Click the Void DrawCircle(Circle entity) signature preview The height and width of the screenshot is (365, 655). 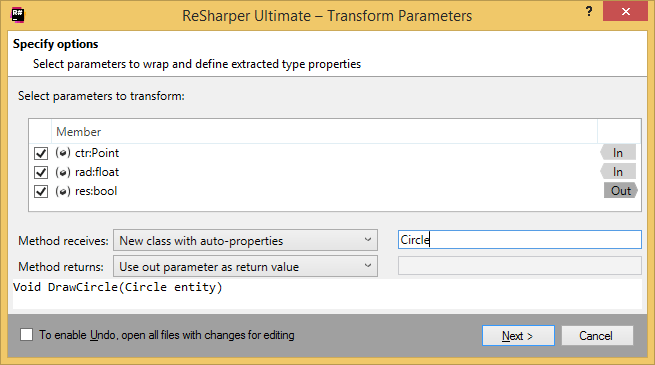[x=117, y=287]
